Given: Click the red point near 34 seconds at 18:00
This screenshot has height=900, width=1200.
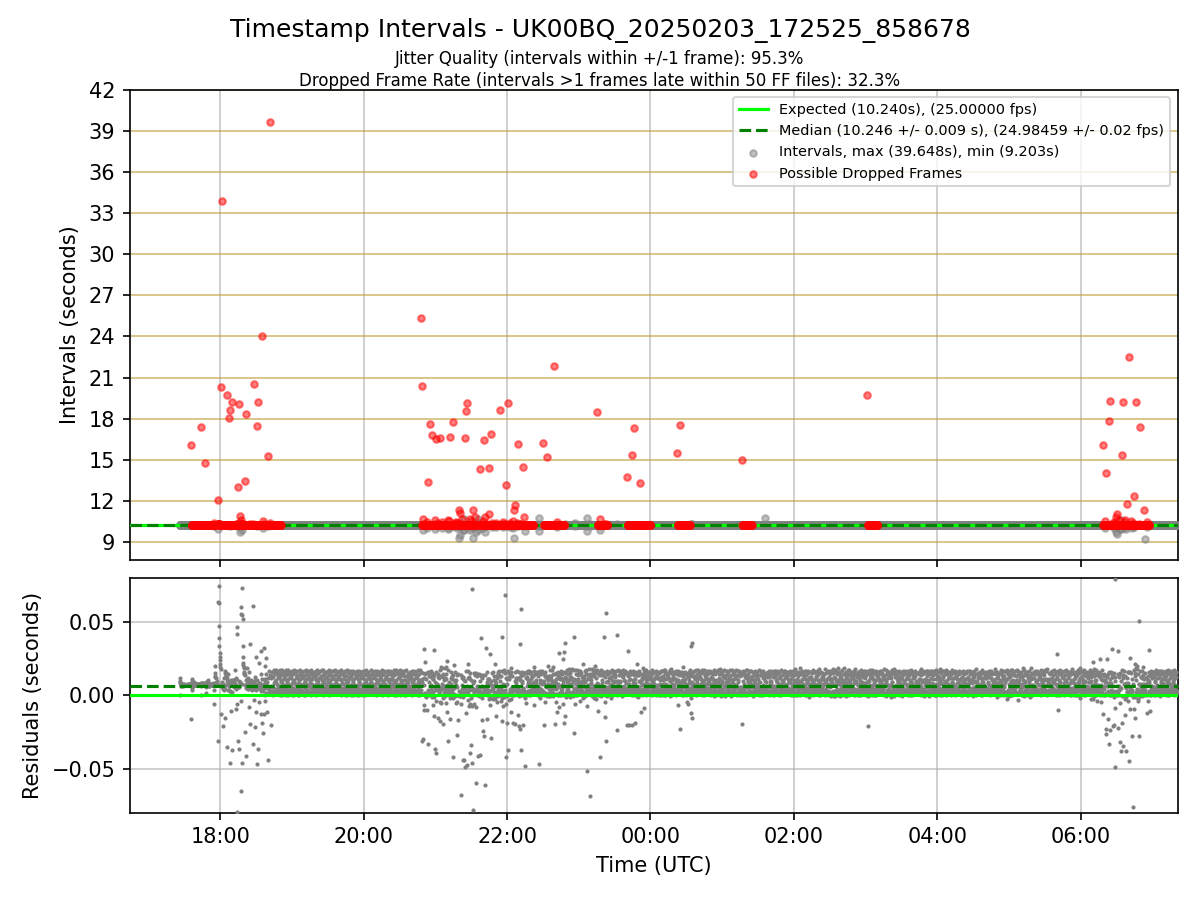Looking at the screenshot, I should [x=222, y=201].
